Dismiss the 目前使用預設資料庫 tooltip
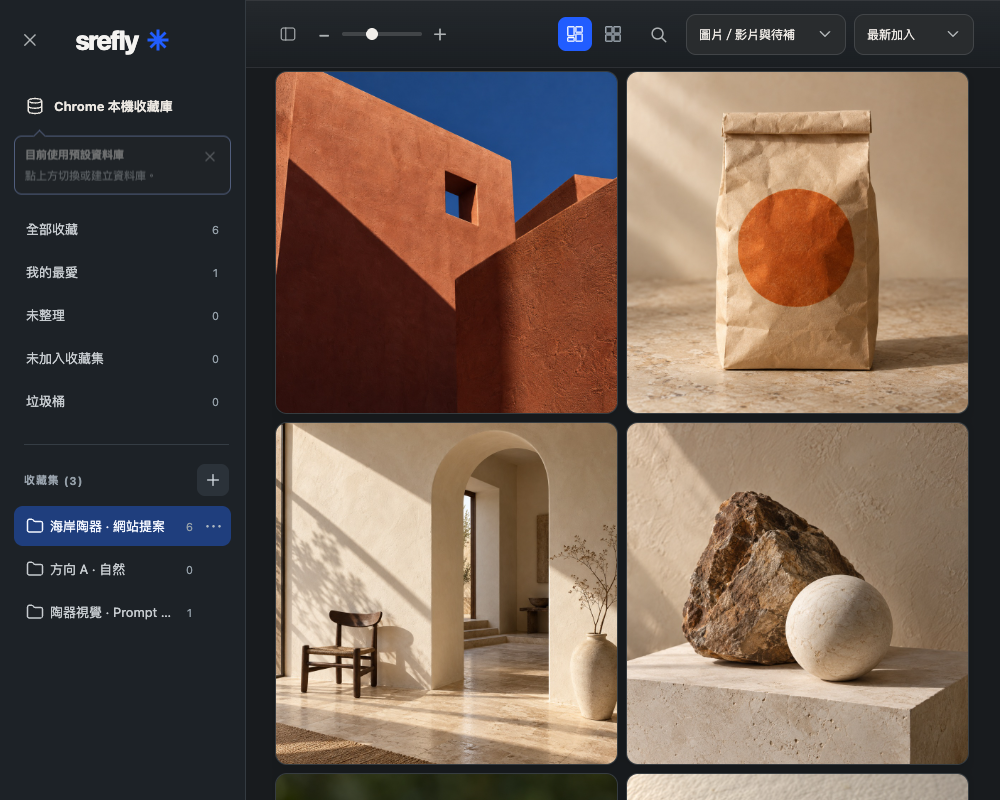This screenshot has height=800, width=1000. pos(210,157)
